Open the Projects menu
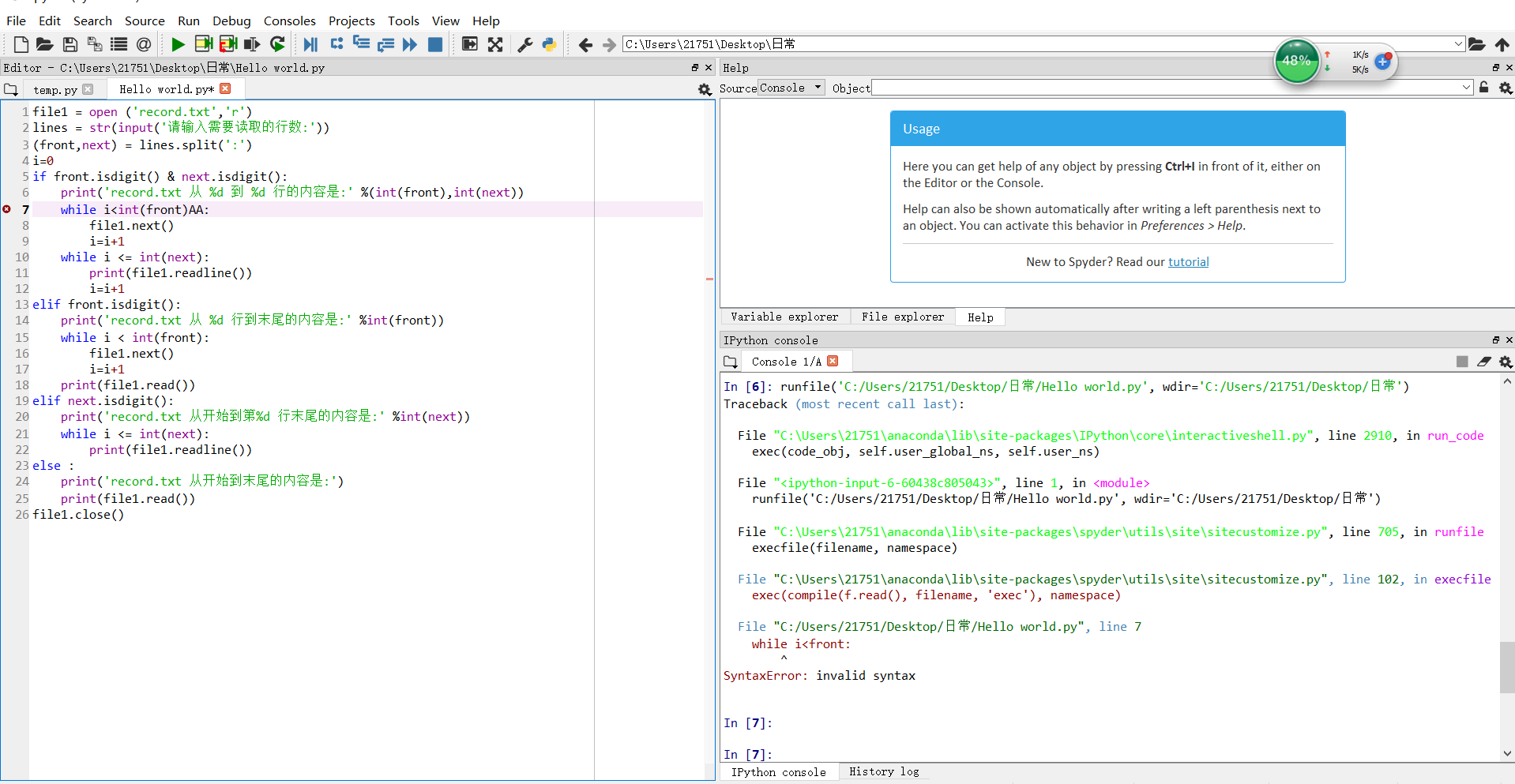This screenshot has width=1515, height=784. point(351,21)
